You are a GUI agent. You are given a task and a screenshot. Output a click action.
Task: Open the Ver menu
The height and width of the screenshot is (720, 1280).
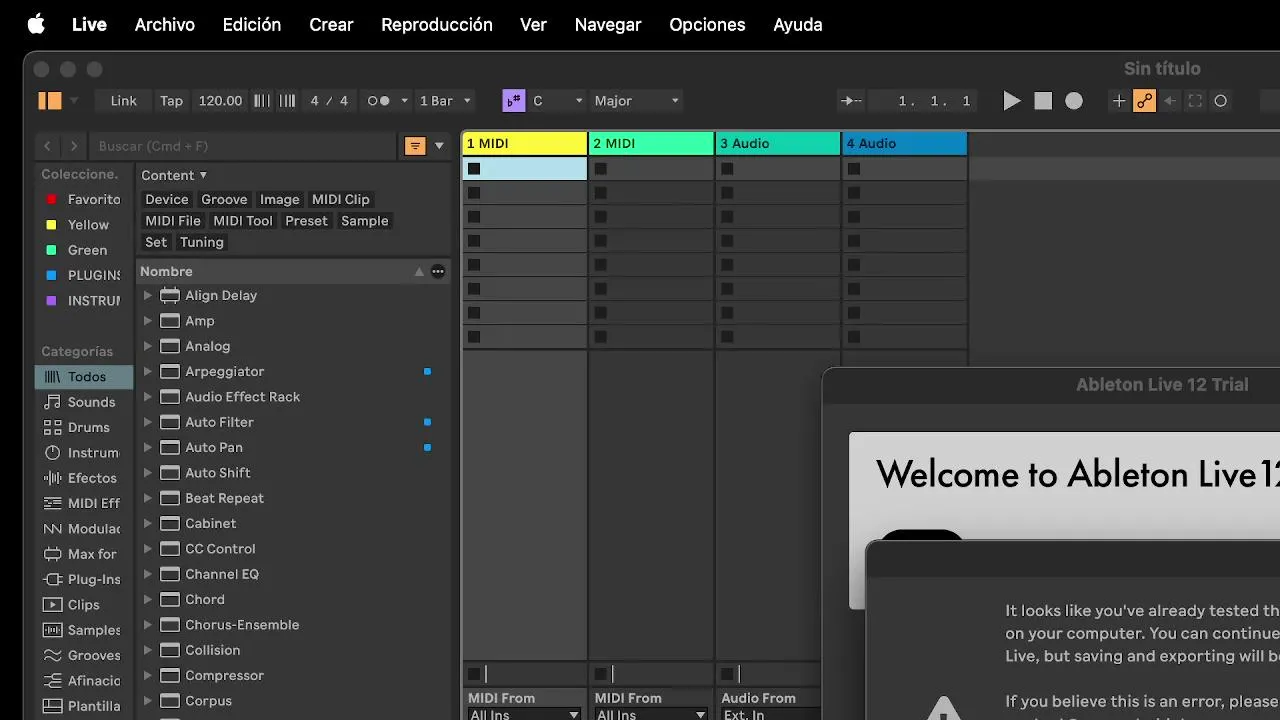coord(534,24)
